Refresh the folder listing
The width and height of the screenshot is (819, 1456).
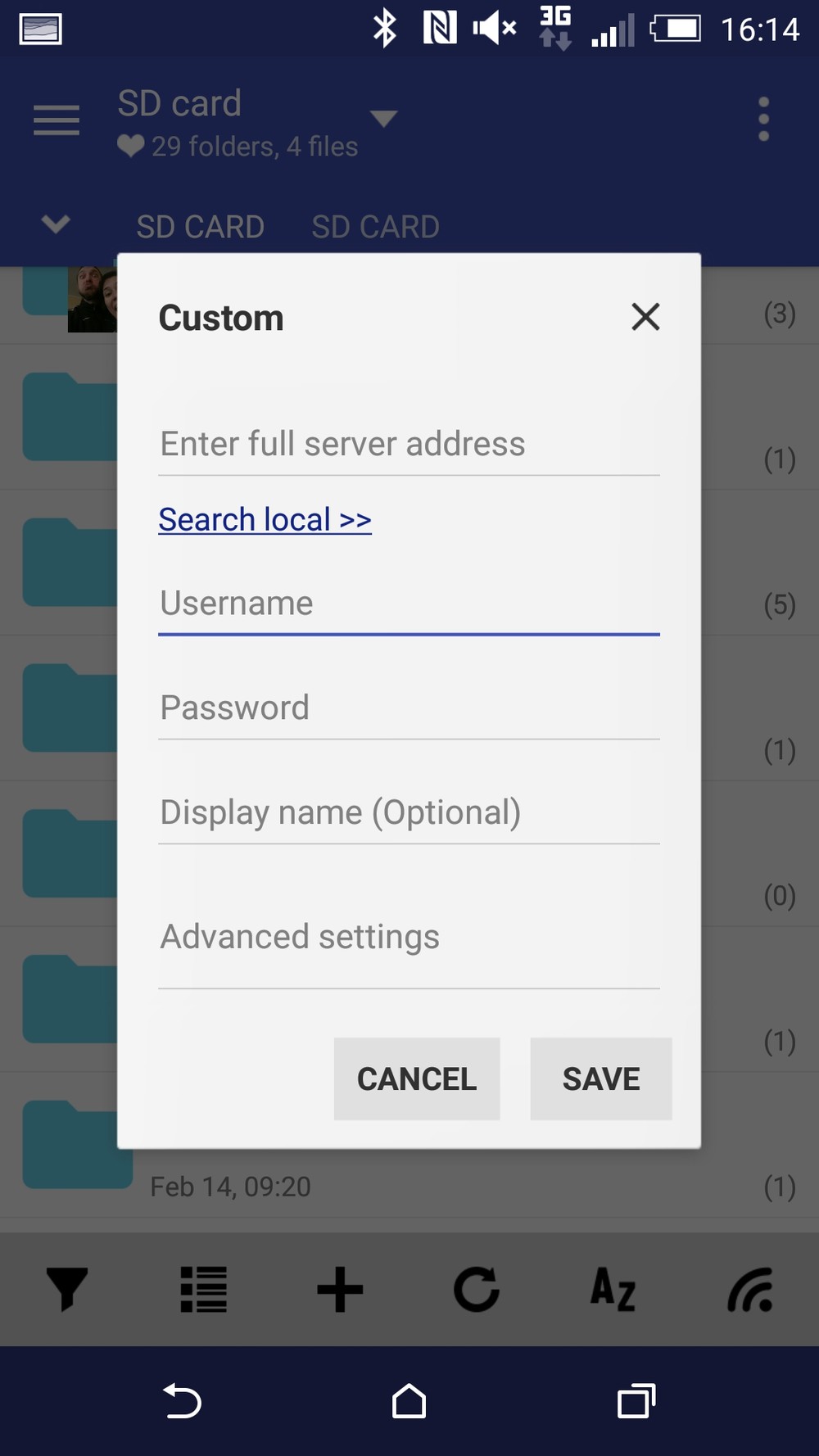coord(477,1289)
